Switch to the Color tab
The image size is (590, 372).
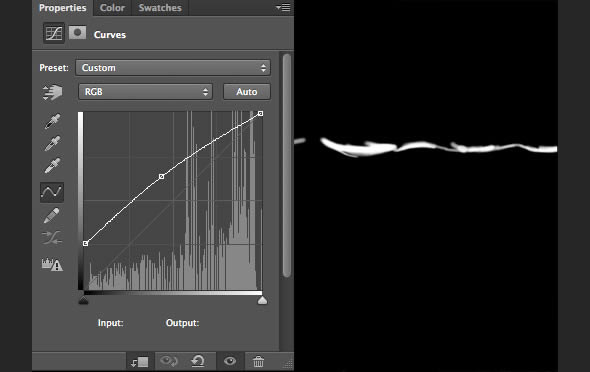point(112,8)
